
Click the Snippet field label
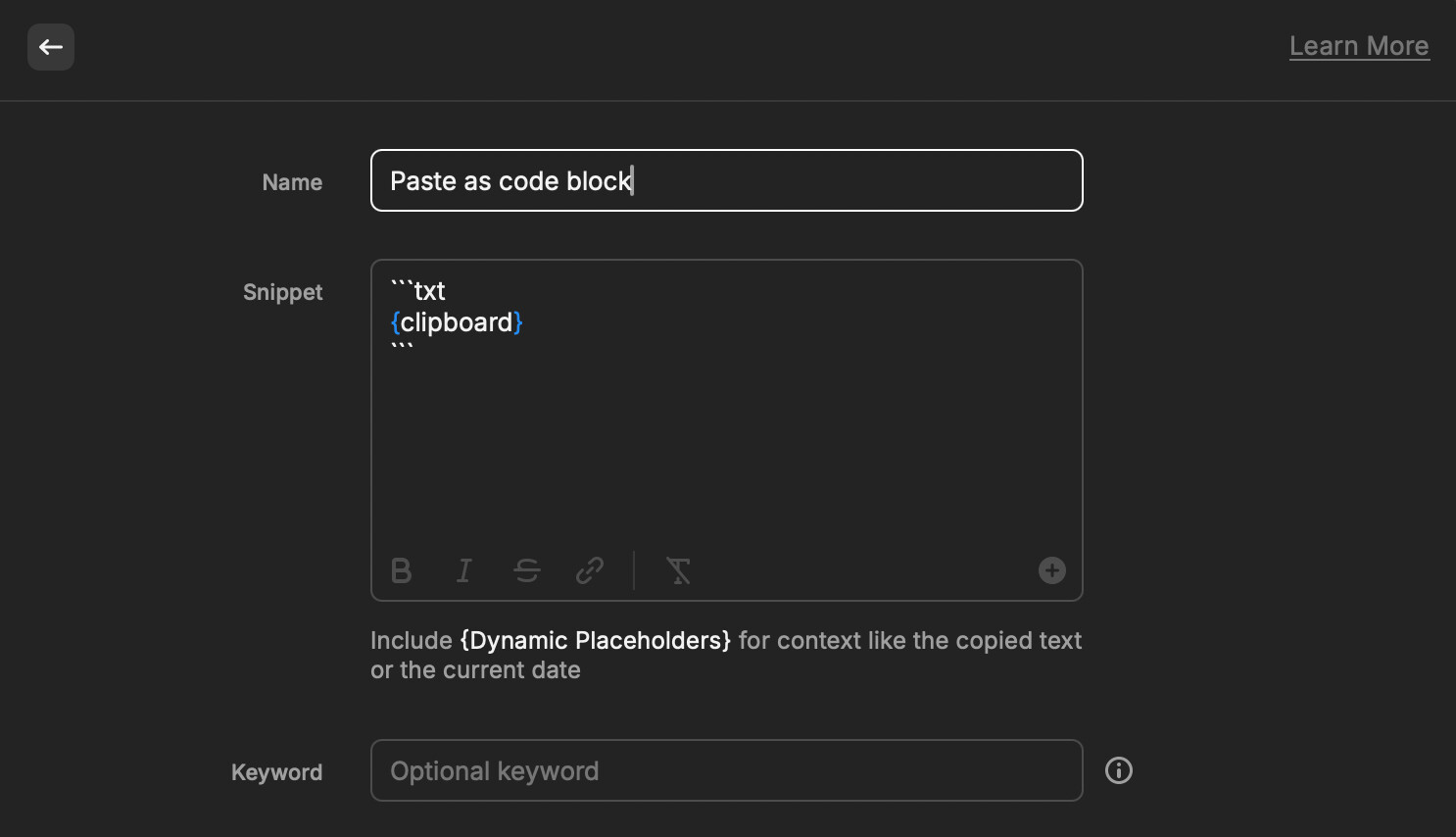coord(282,292)
